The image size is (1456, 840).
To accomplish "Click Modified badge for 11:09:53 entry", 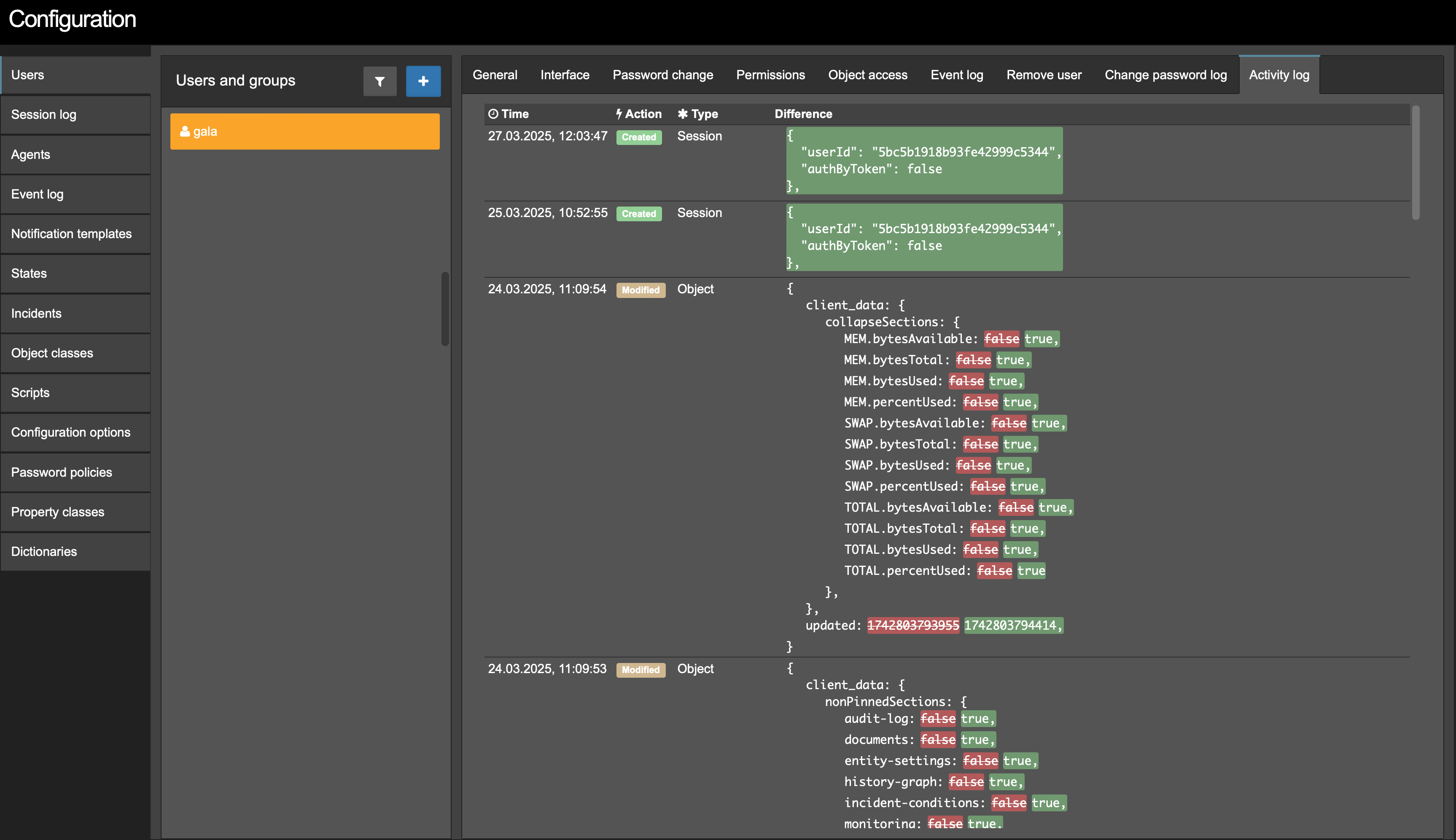I will point(641,670).
